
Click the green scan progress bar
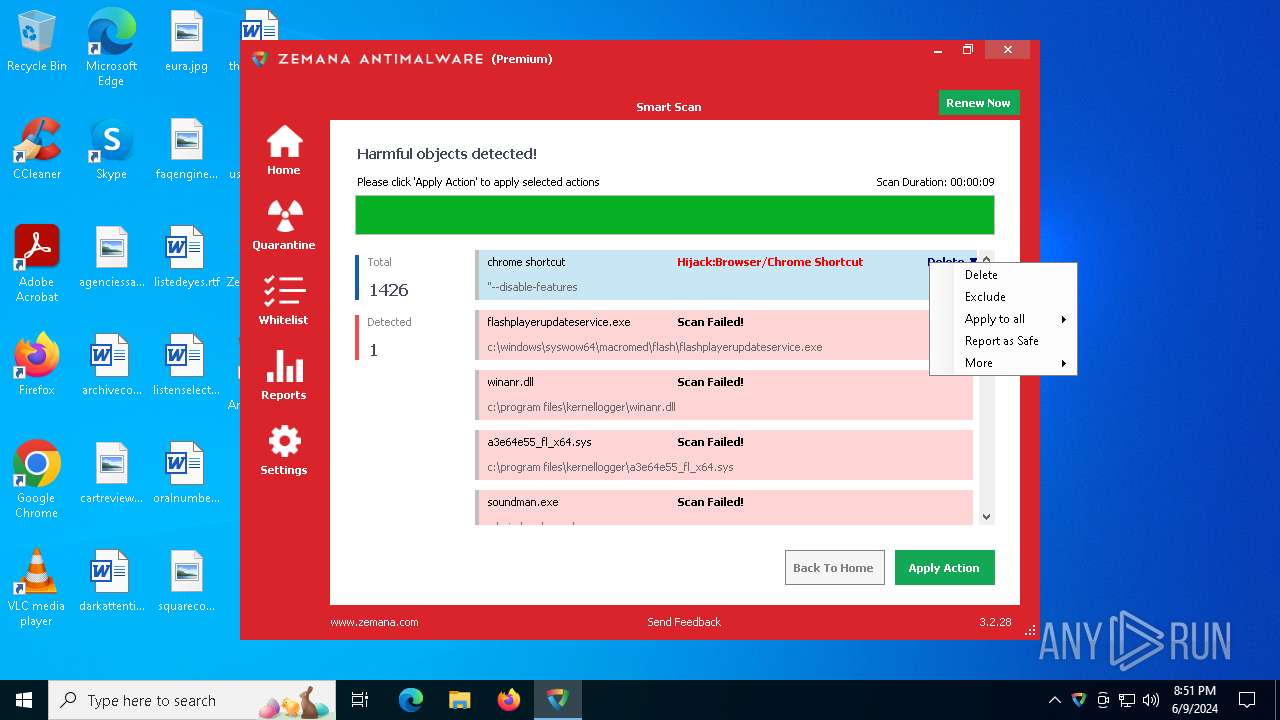pos(675,215)
